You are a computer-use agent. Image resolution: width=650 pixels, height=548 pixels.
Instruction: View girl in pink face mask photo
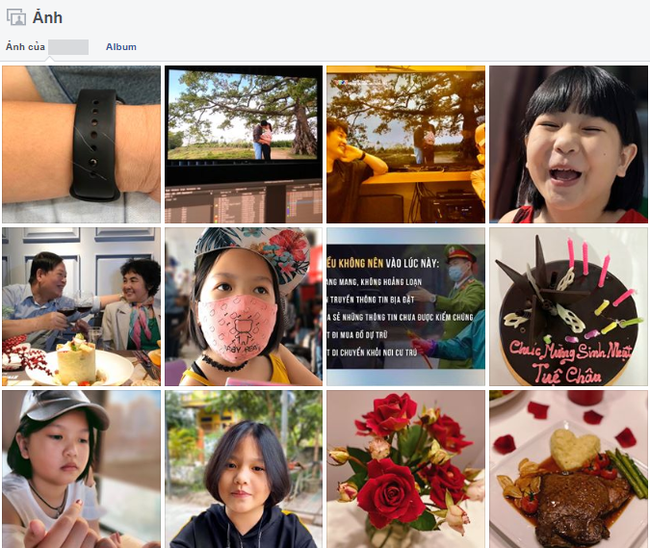(x=244, y=307)
